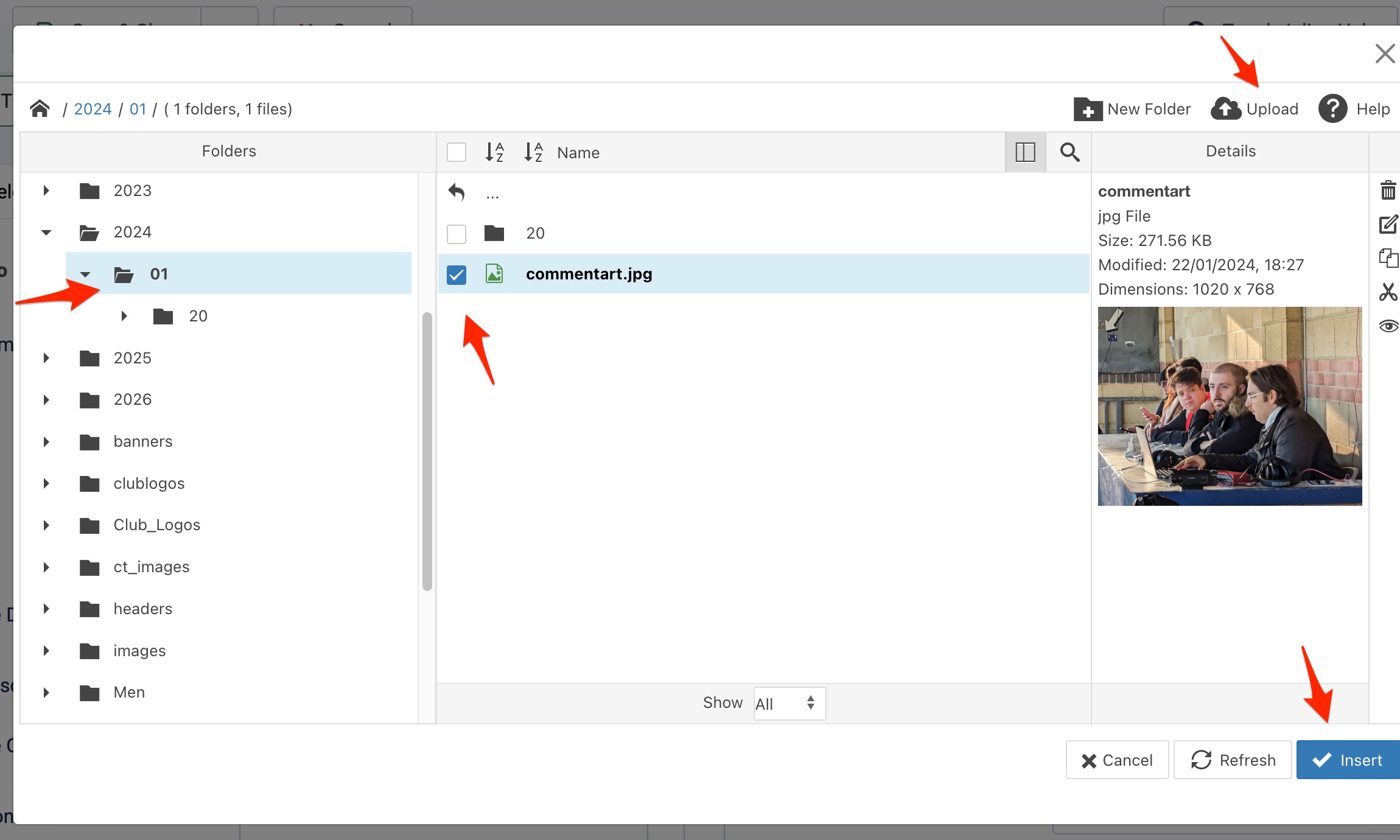Click the 2024 breadcrumb link
The width and height of the screenshot is (1400, 840).
point(93,109)
